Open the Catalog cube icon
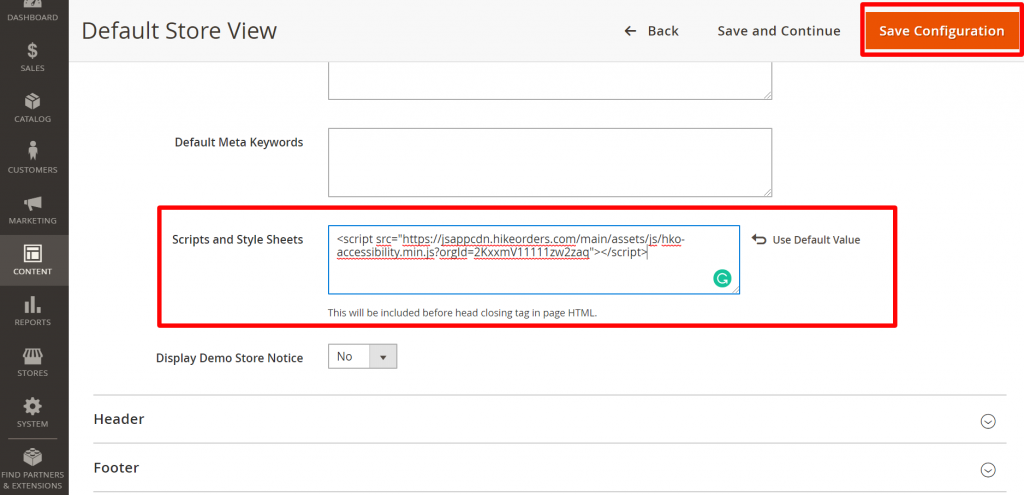 (x=33, y=101)
